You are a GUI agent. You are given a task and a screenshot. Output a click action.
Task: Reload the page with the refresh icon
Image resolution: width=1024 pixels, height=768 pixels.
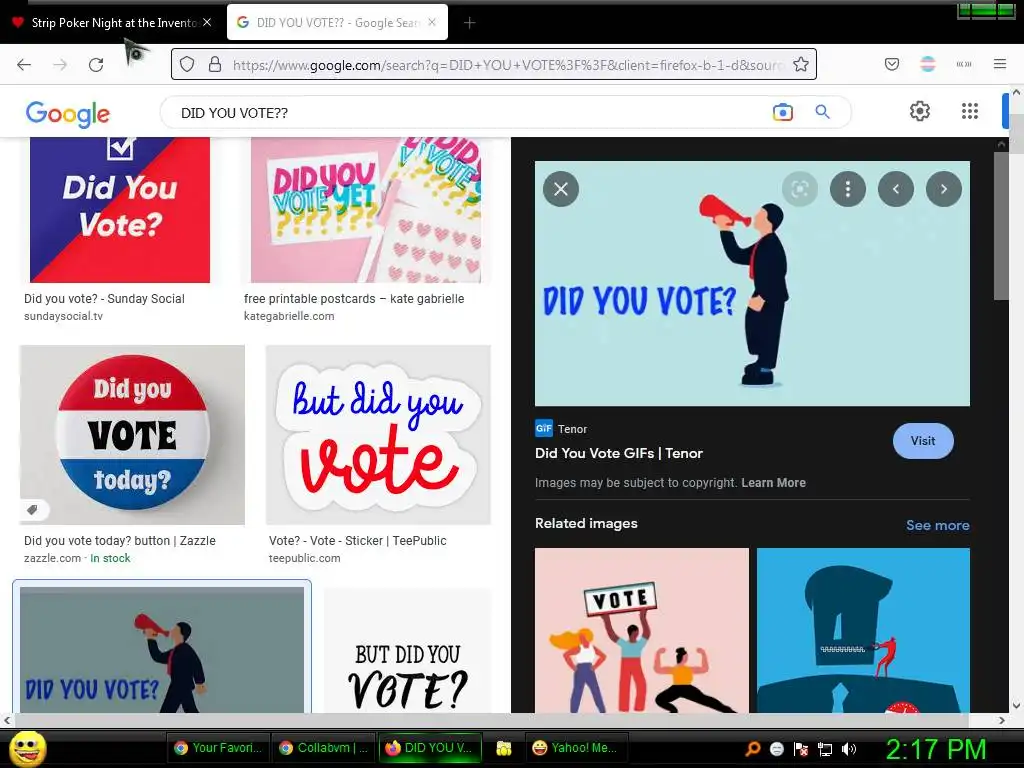tap(96, 65)
